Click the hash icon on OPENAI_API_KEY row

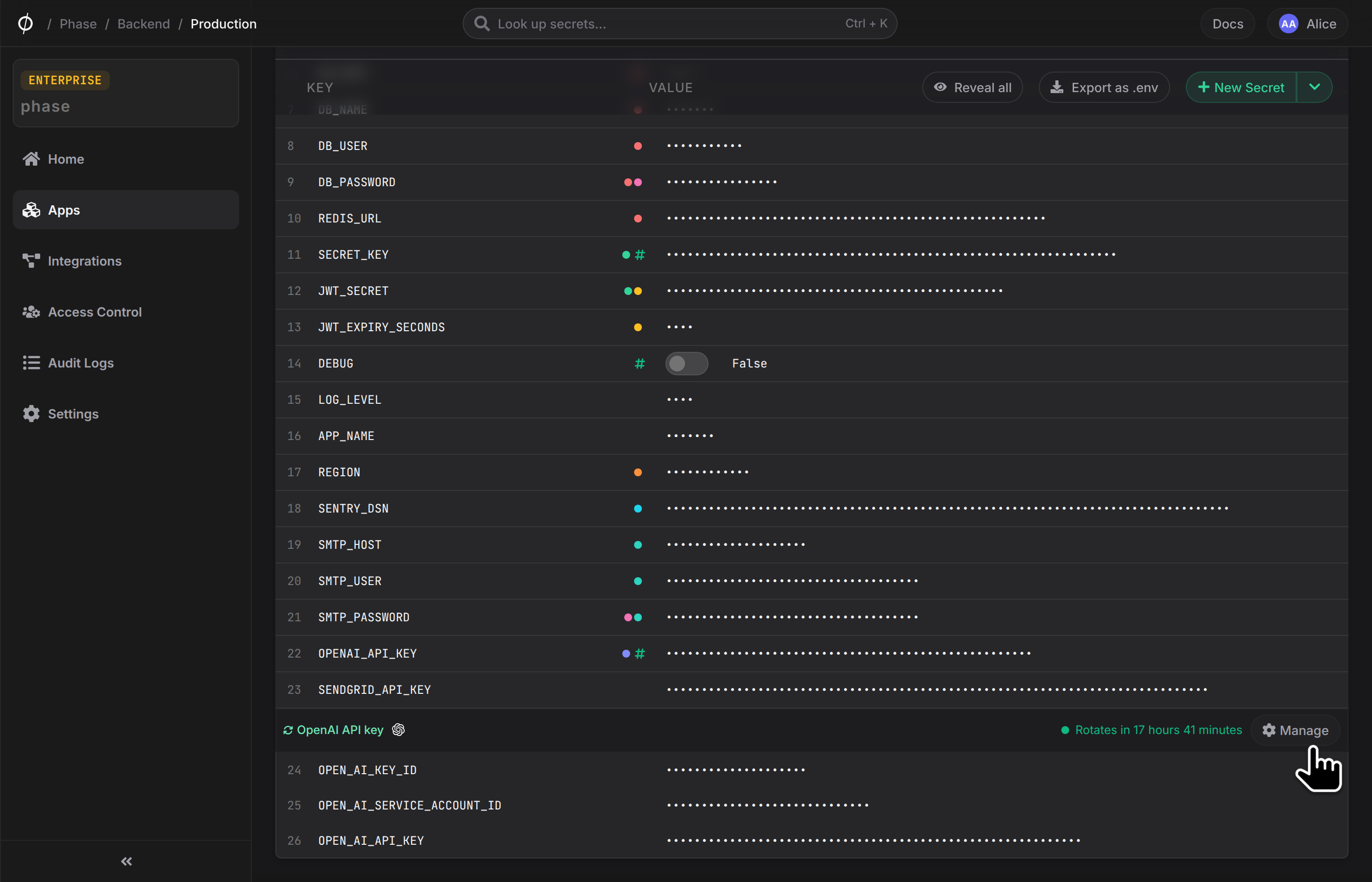click(639, 653)
